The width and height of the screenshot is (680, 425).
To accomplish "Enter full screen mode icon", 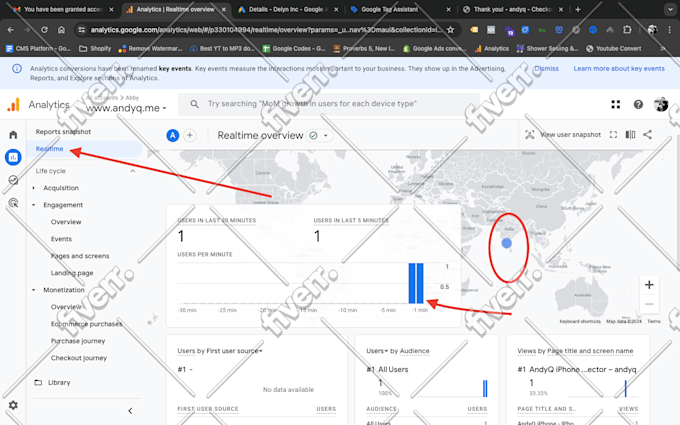I will pos(613,135).
